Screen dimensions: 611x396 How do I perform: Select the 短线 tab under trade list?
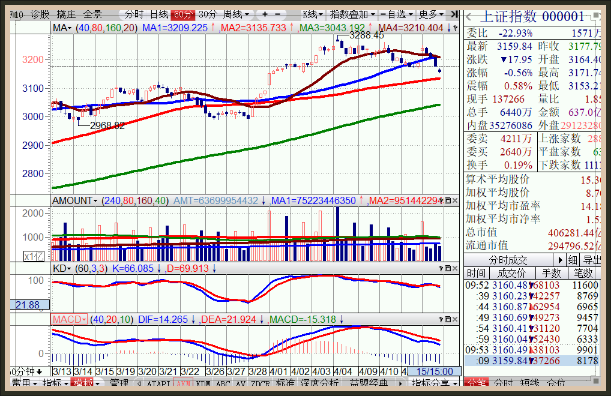[x=530, y=383]
